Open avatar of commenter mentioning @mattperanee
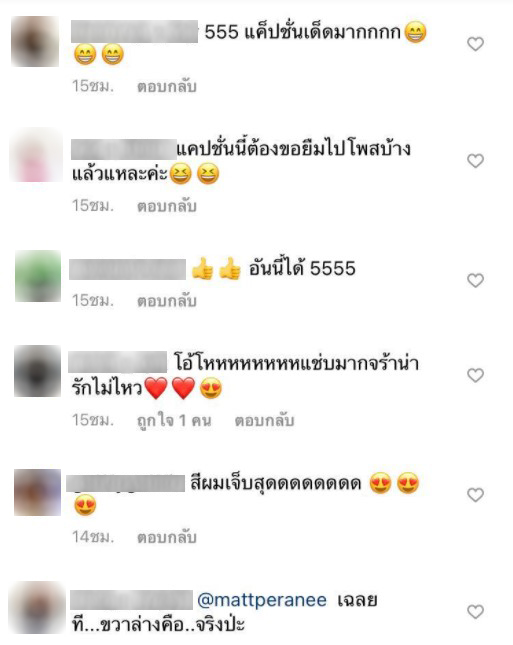Screen dimensions: 513x645 pos(37,608)
